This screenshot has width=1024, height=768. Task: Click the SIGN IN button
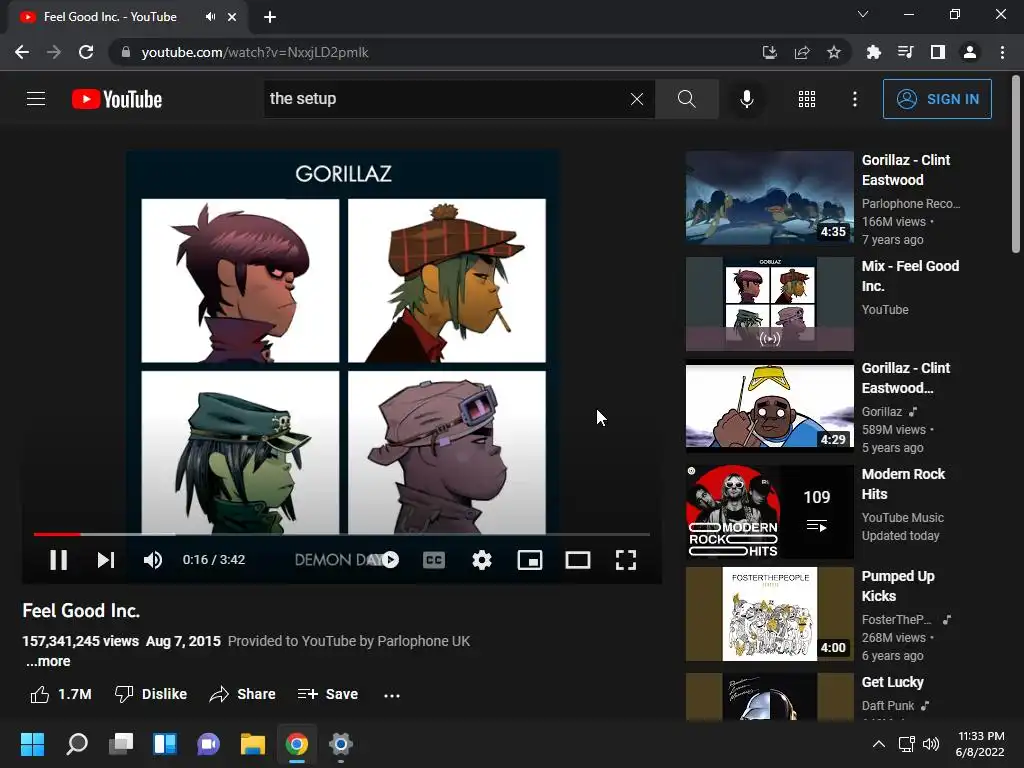[x=936, y=99]
